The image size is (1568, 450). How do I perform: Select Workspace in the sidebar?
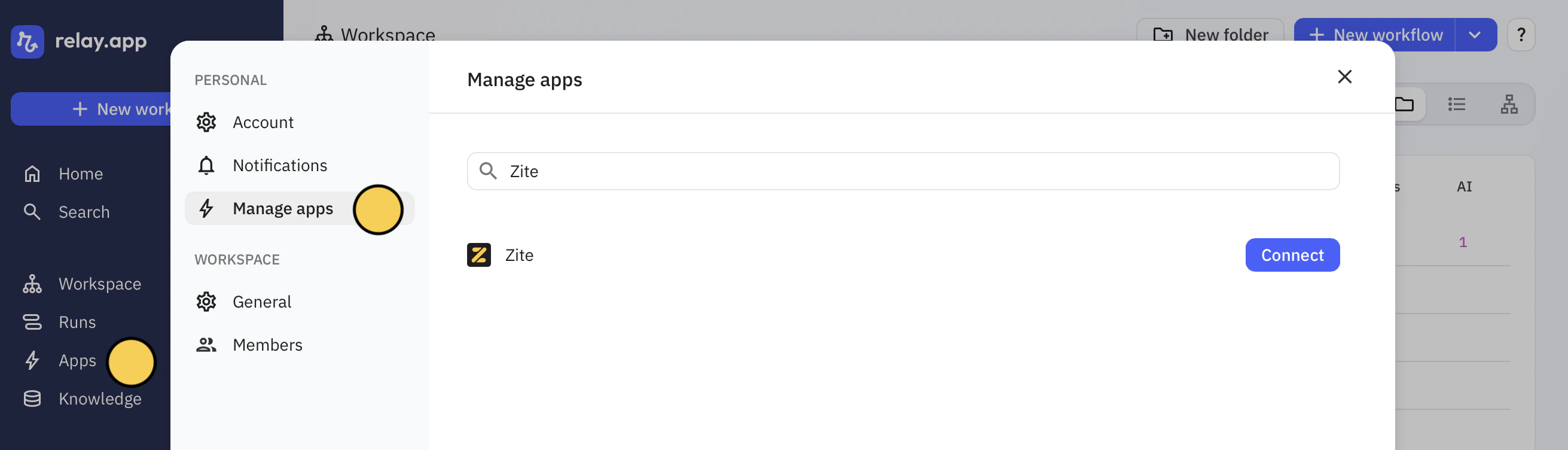point(100,283)
